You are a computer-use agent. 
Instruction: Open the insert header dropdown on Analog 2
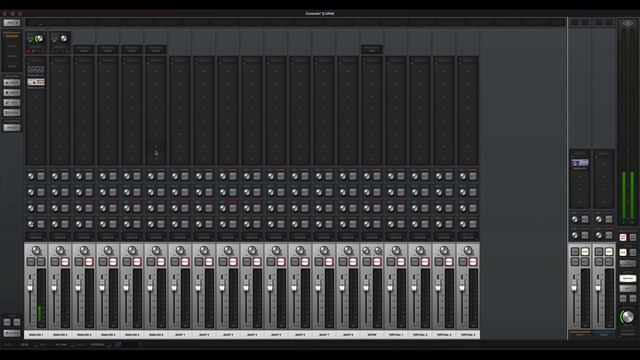click(x=60, y=60)
